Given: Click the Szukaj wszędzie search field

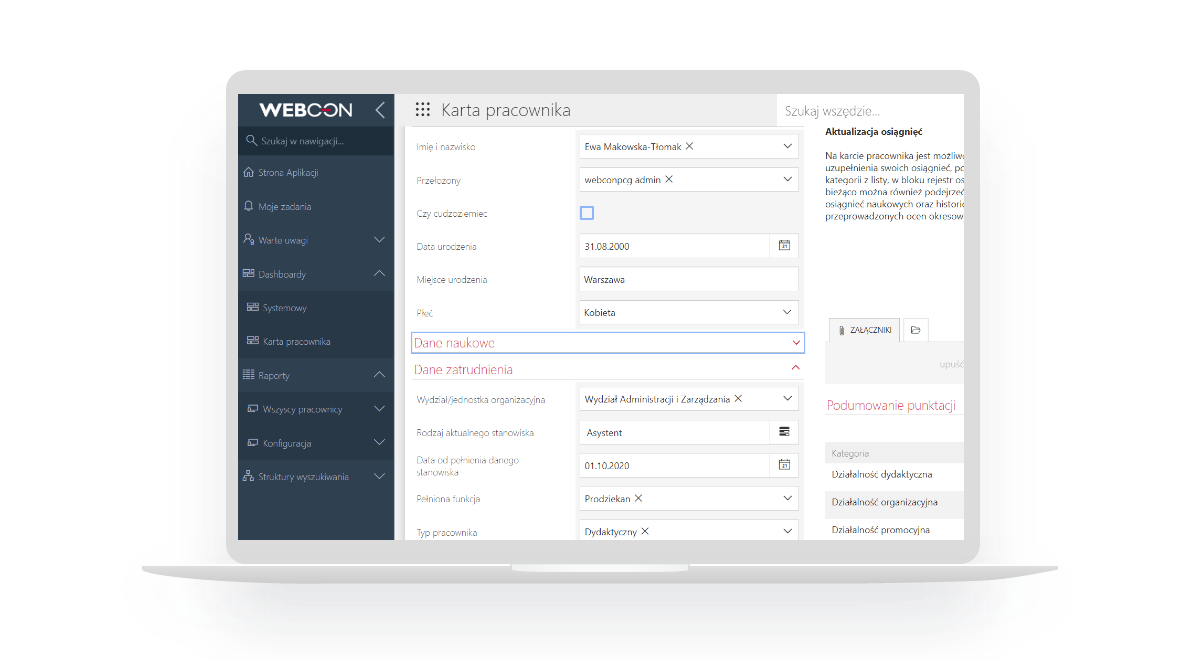Looking at the screenshot, I should coord(868,111).
